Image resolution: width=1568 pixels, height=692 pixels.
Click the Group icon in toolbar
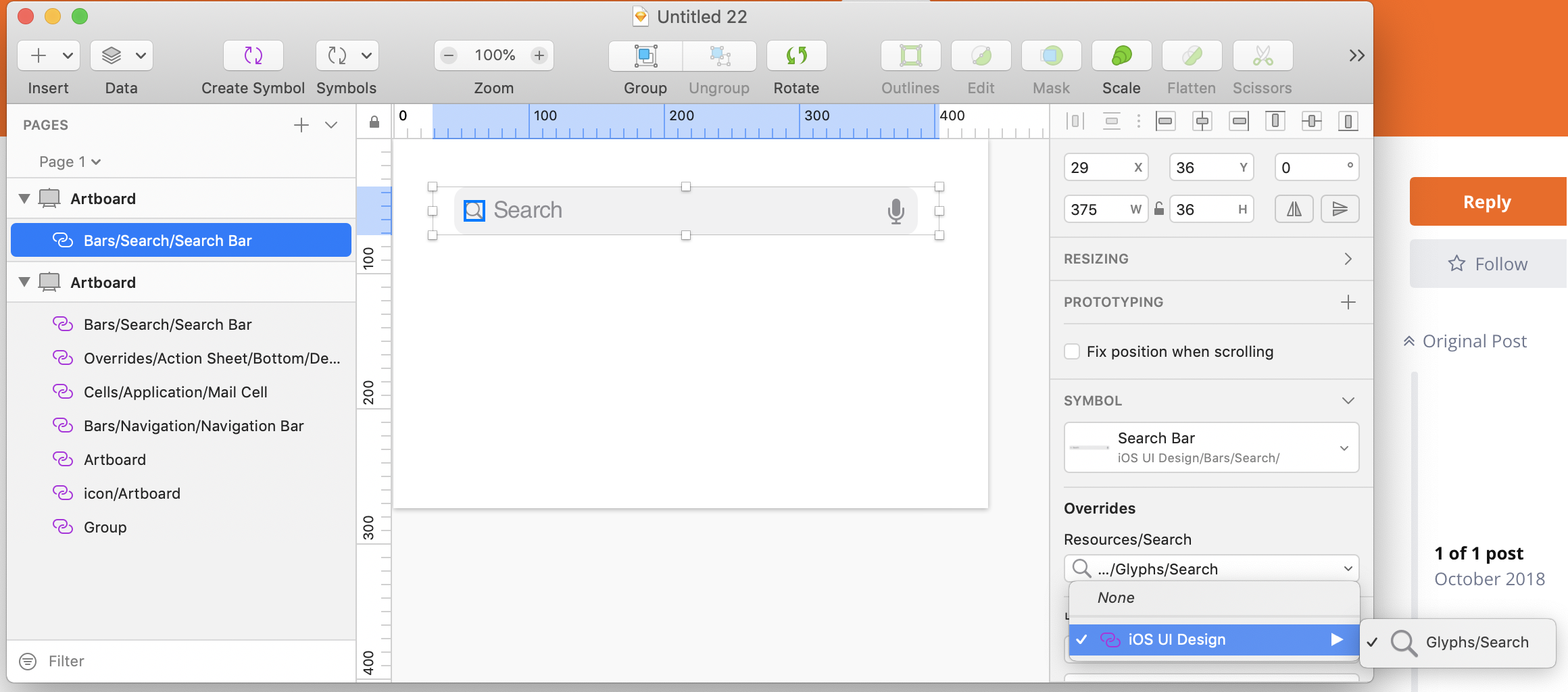coord(645,55)
